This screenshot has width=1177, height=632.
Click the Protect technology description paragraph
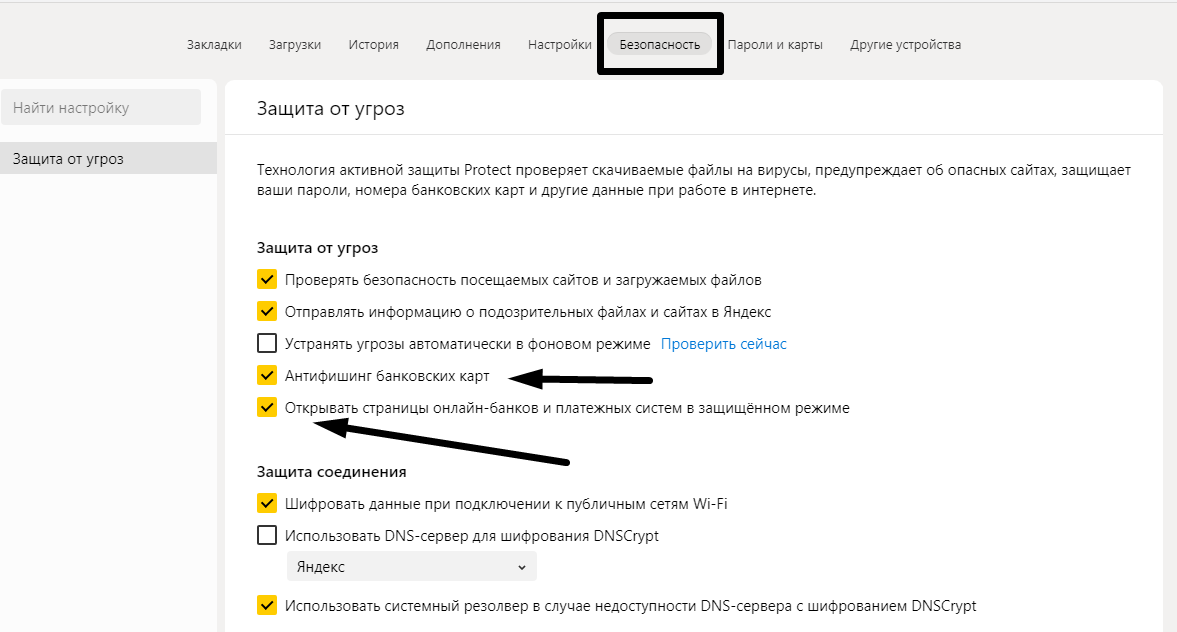pos(694,180)
